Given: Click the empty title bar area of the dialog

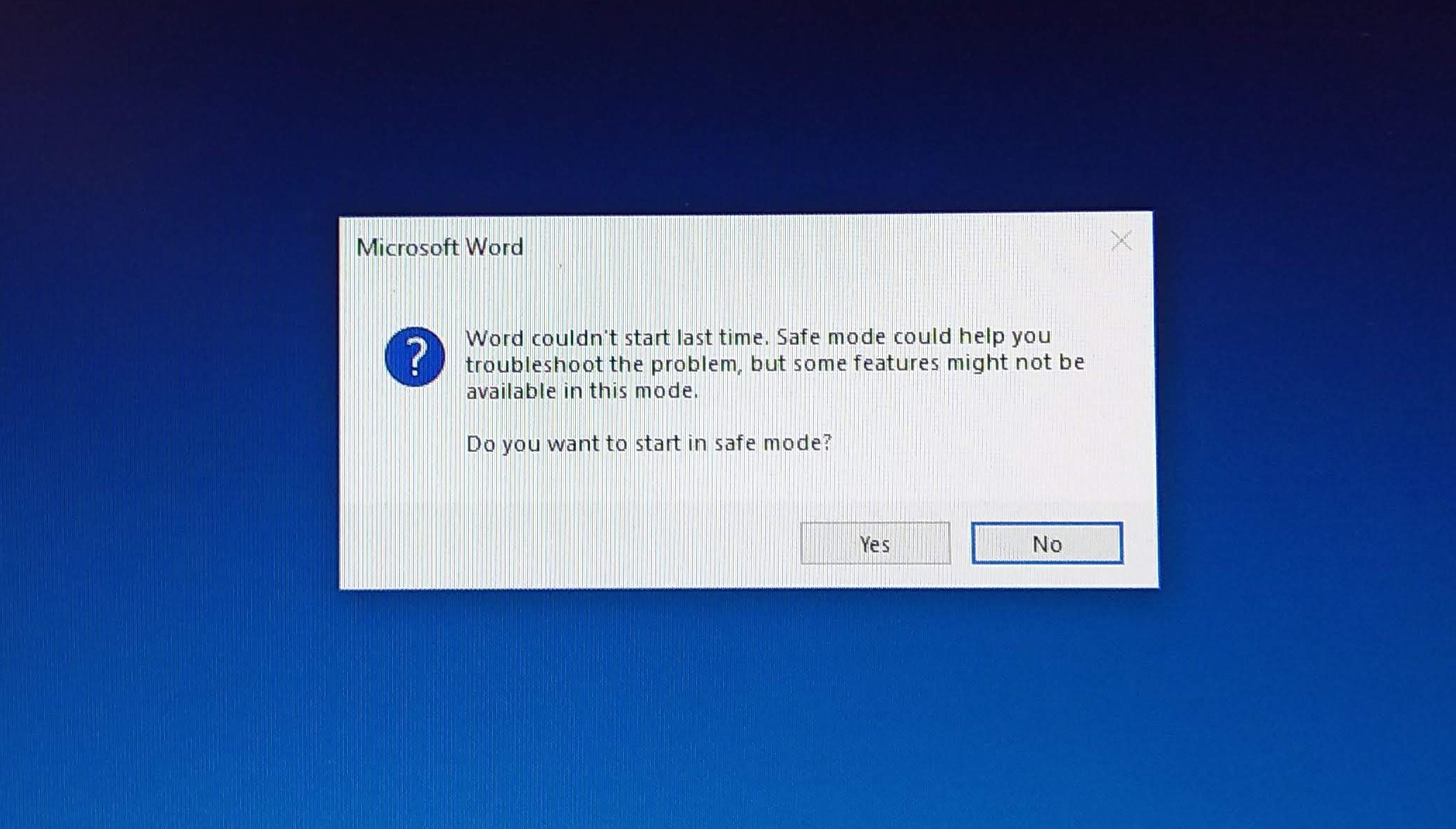Looking at the screenshot, I should tap(810, 246).
